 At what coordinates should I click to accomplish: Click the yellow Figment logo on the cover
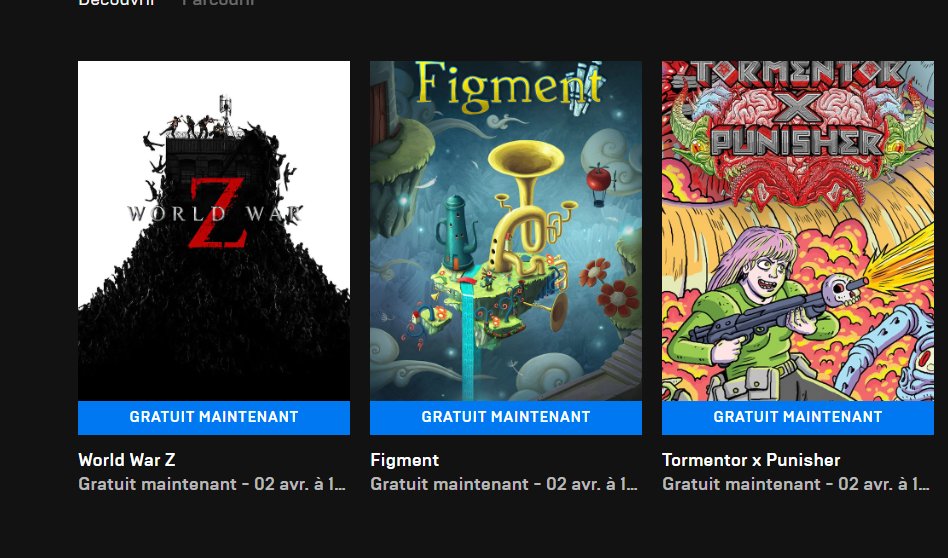coord(509,88)
